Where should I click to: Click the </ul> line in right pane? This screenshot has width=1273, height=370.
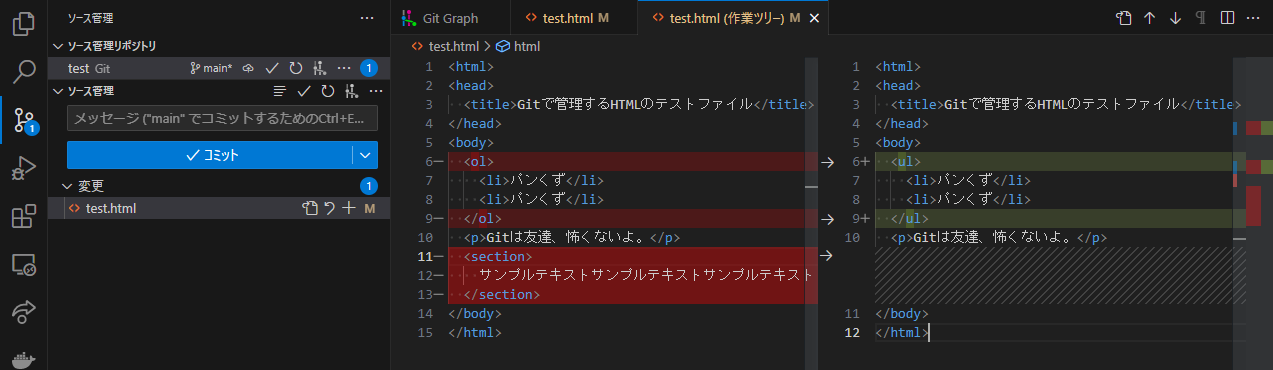pyautogui.click(x=910, y=219)
